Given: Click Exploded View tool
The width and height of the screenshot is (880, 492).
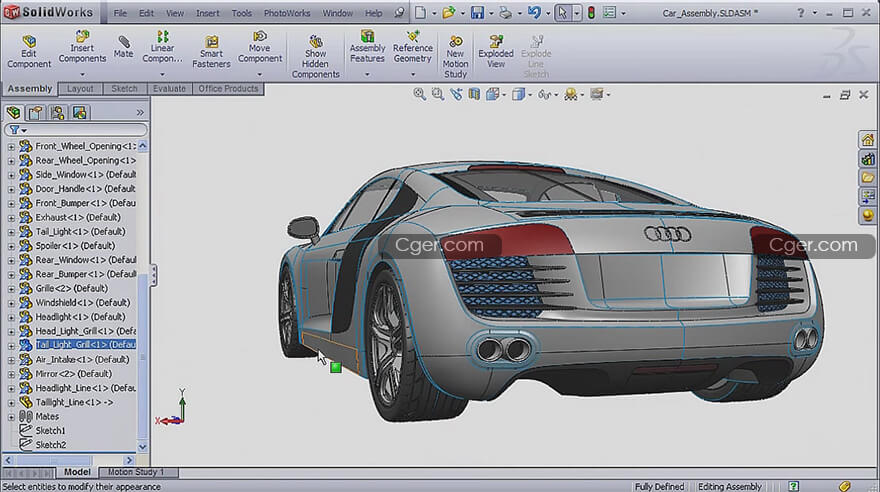Looking at the screenshot, I should point(496,51).
